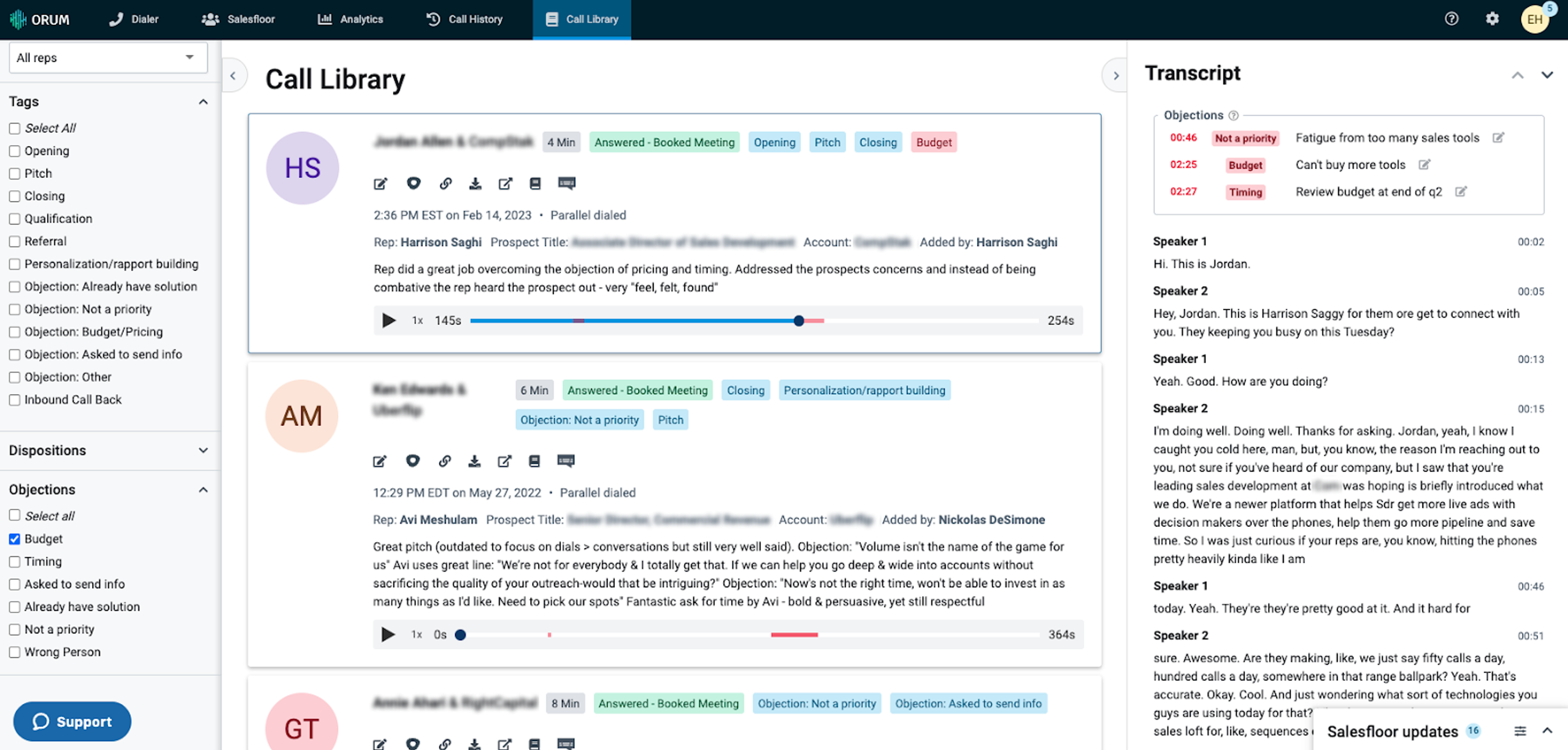The width and height of the screenshot is (1568, 750).
Task: Open settings gear in top bar
Action: (1492, 19)
